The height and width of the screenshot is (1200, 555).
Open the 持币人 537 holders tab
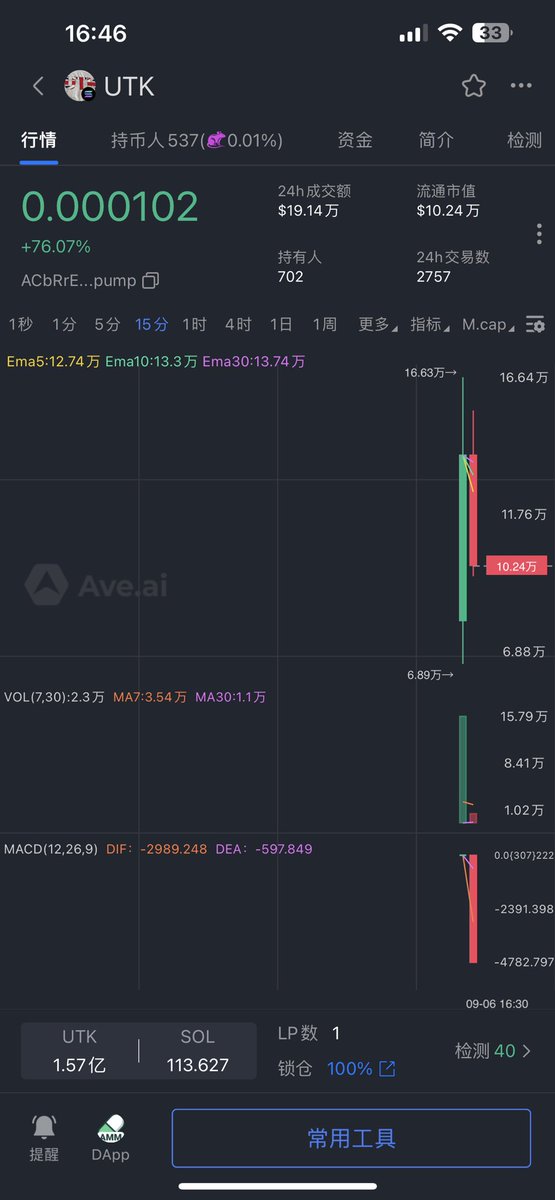[197, 140]
